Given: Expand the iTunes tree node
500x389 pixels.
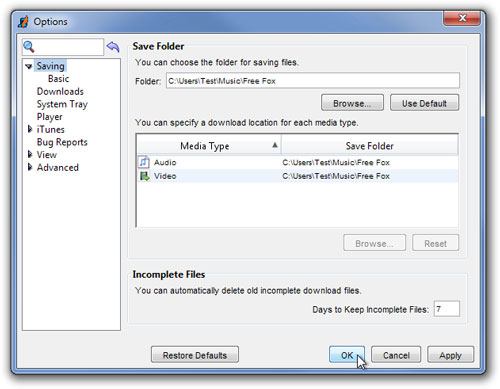Looking at the screenshot, I should [x=30, y=129].
